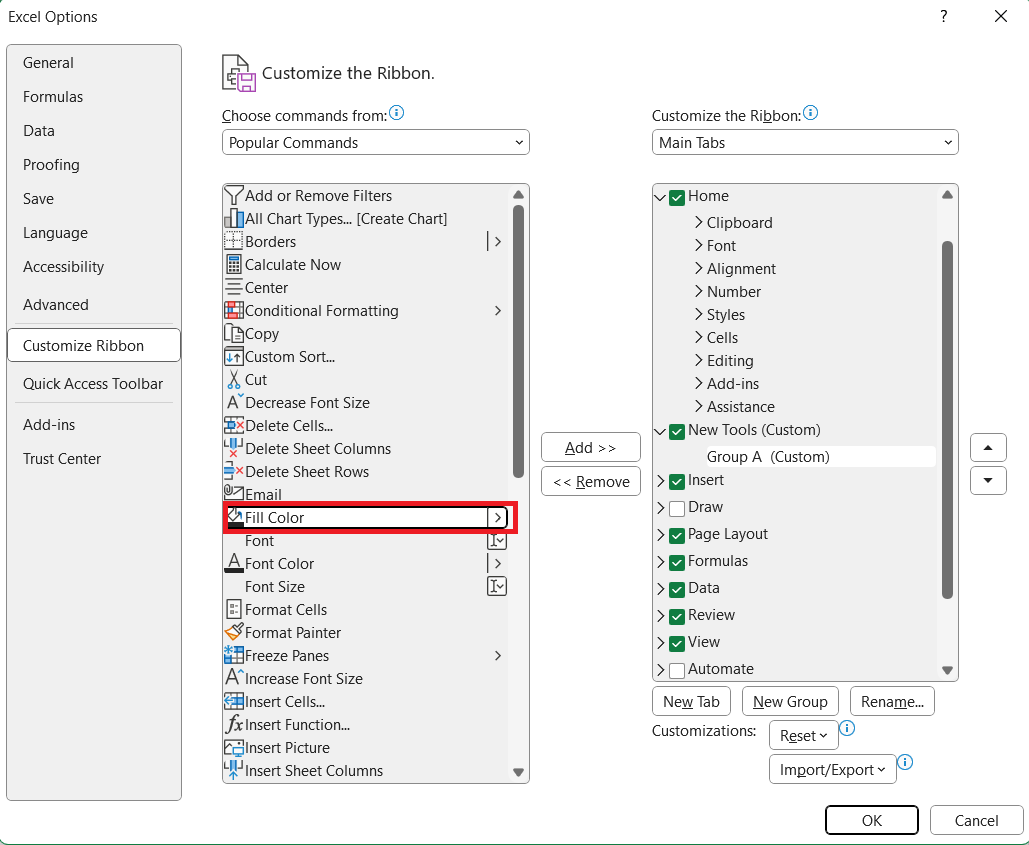
Task: Enable the Draw tab checkbox
Action: coord(677,508)
